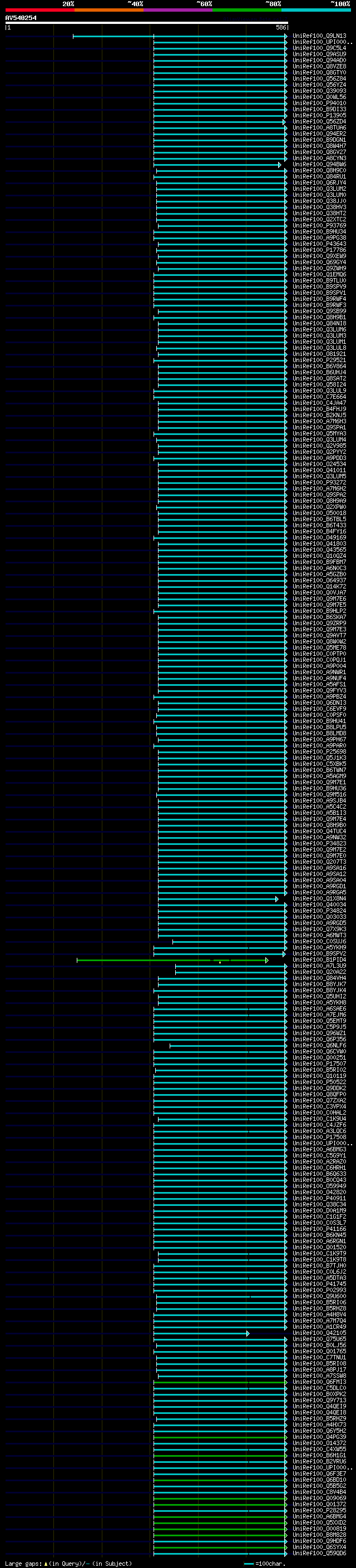This screenshot has height=1568, width=356.
Task: Open hit UniRef100_Q94AD0
Action: pos(319,60)
